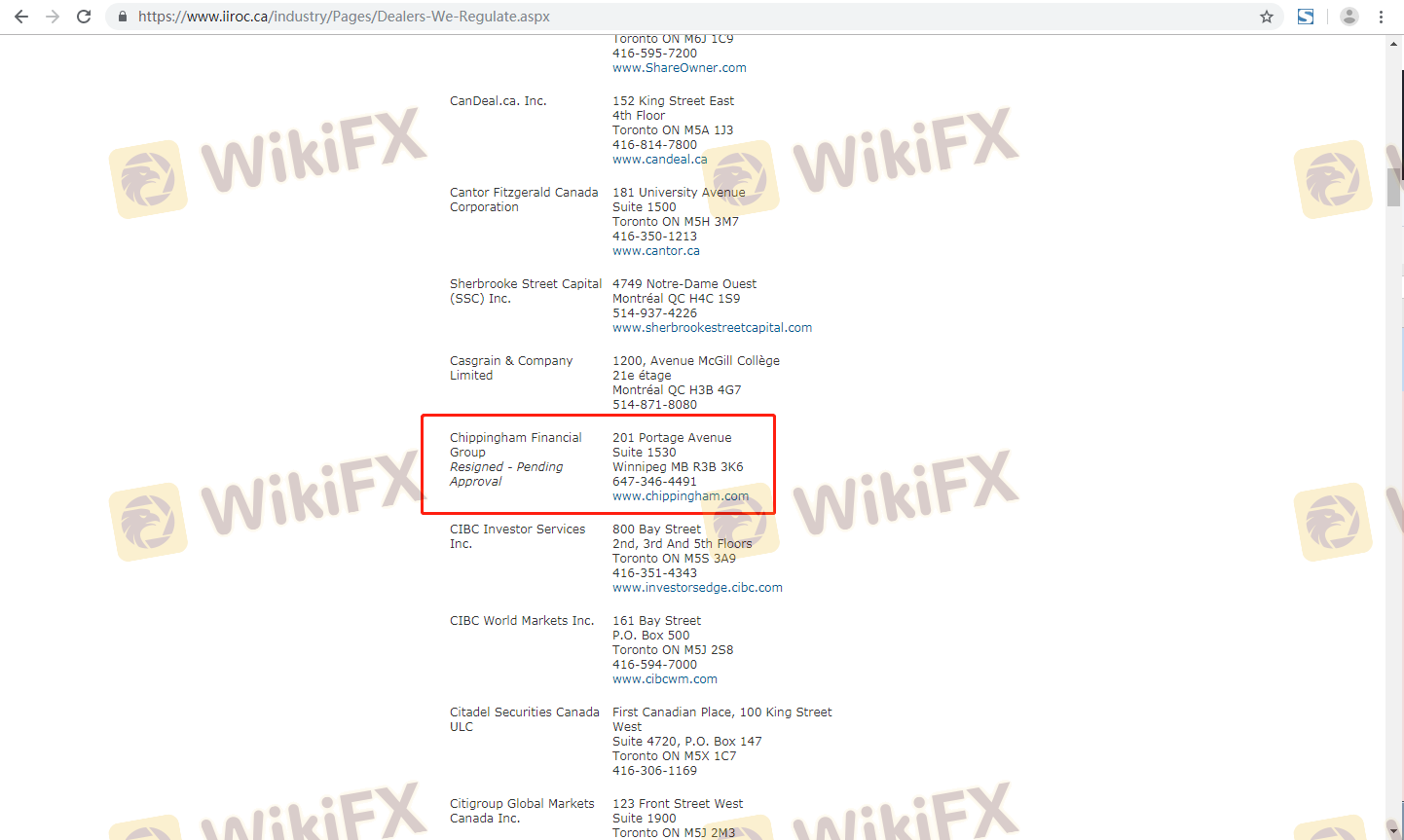The width and height of the screenshot is (1404, 840).
Task: Open the www.candeal.ca link
Action: 660,160
